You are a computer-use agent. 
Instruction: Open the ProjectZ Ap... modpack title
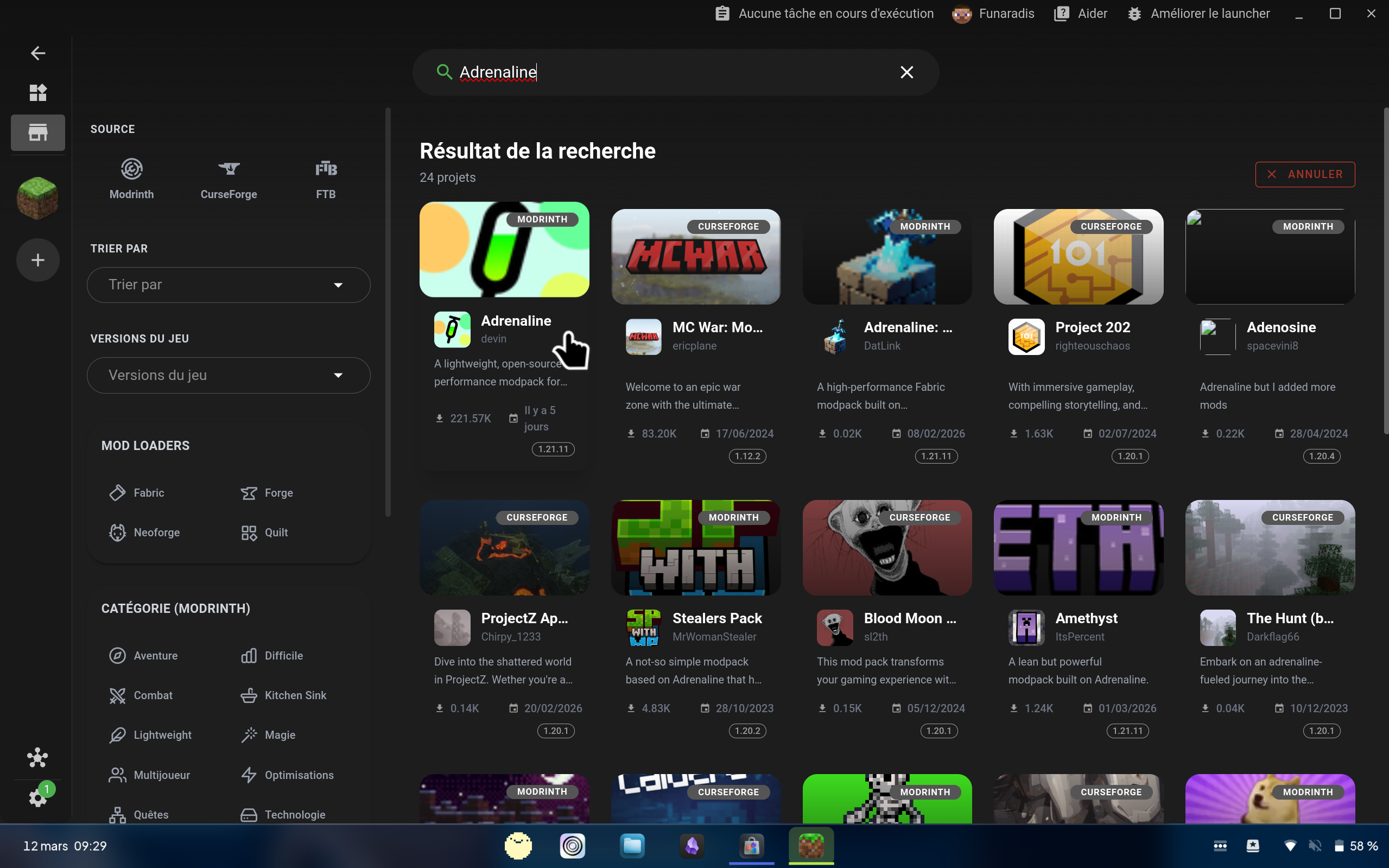coord(524,618)
